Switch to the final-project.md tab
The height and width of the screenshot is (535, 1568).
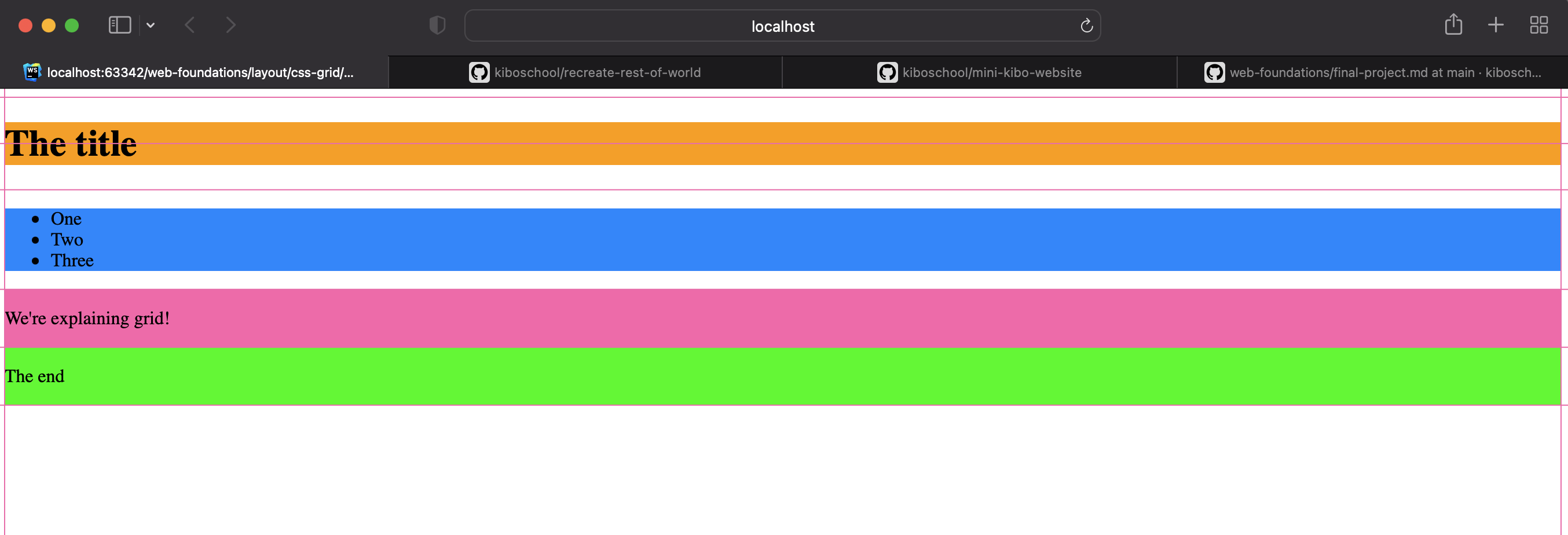1385,72
